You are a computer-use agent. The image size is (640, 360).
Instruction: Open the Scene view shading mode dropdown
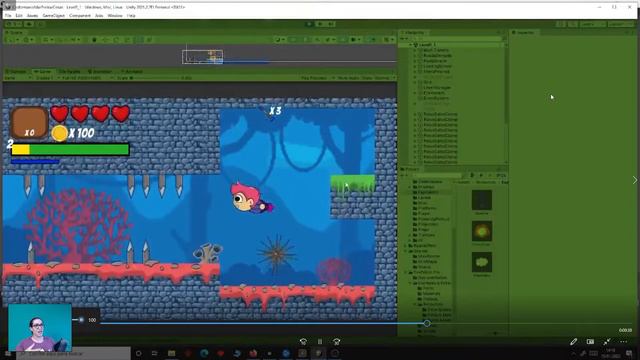coord(280,40)
